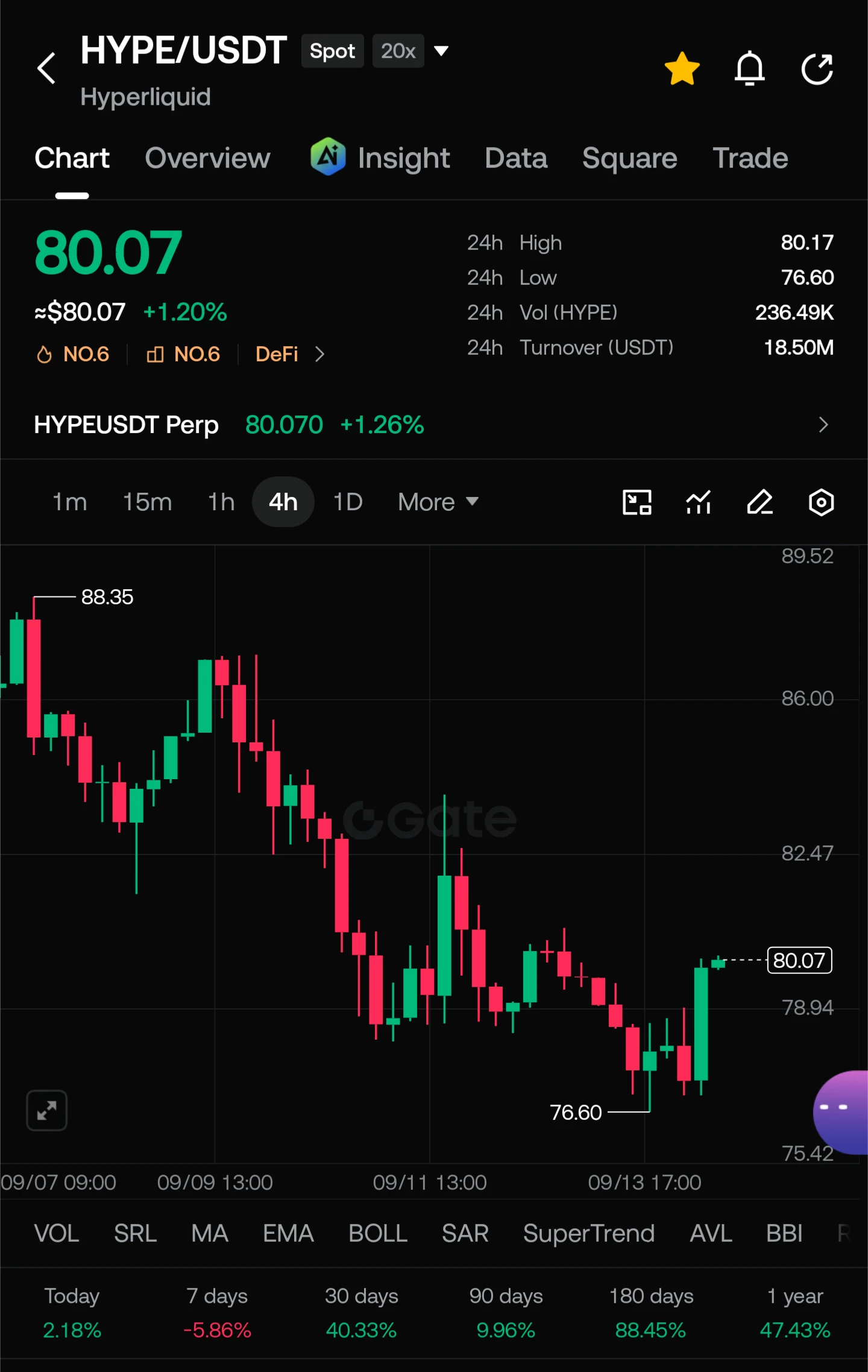
Task: Switch to the Overview tab
Action: (208, 158)
